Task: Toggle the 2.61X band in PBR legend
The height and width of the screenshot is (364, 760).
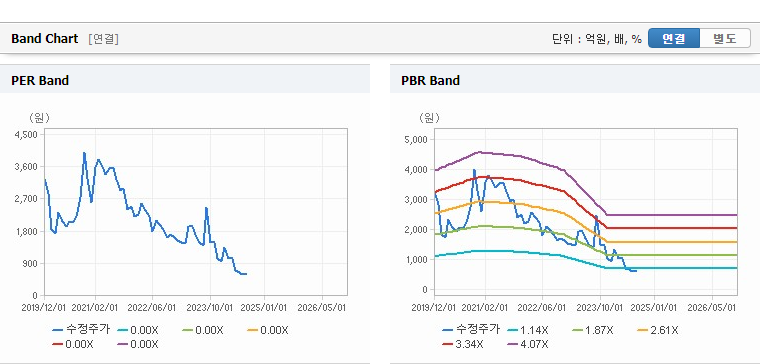Action: click(657, 330)
